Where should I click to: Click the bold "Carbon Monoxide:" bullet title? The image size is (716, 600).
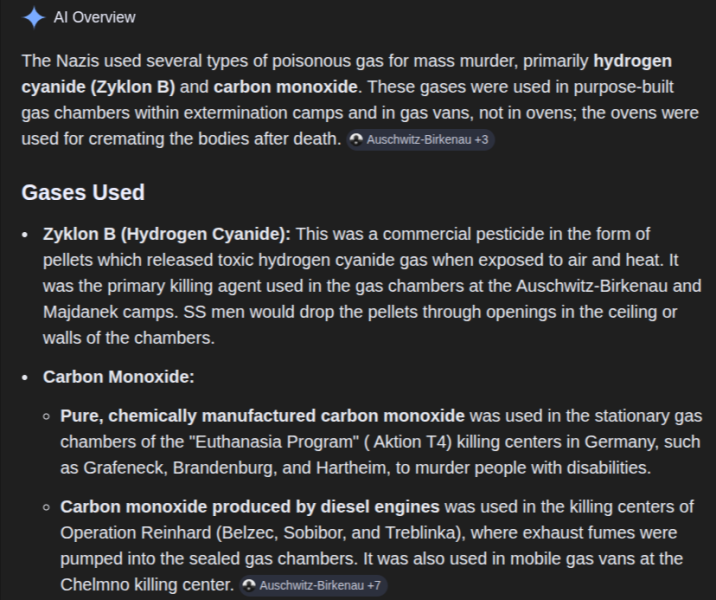[118, 377]
